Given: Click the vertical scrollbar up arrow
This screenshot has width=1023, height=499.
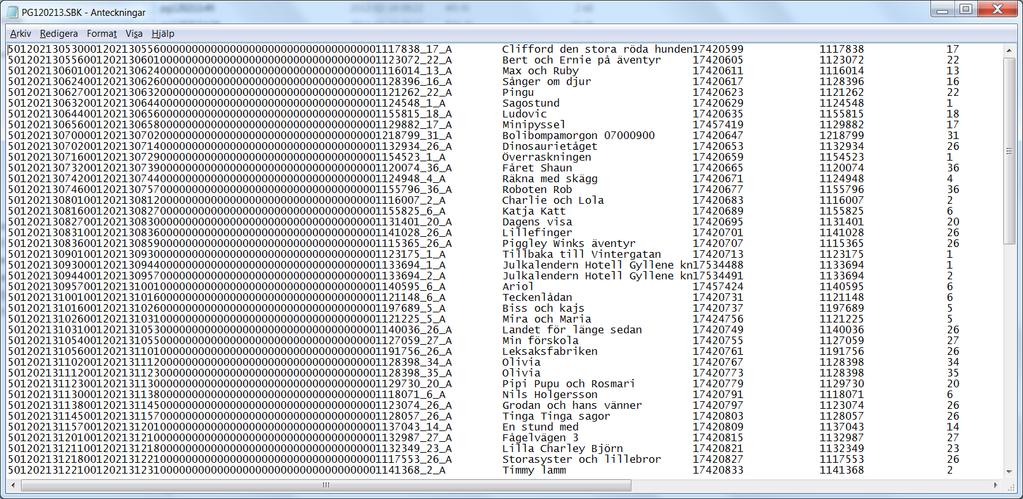Looking at the screenshot, I should [1011, 50].
